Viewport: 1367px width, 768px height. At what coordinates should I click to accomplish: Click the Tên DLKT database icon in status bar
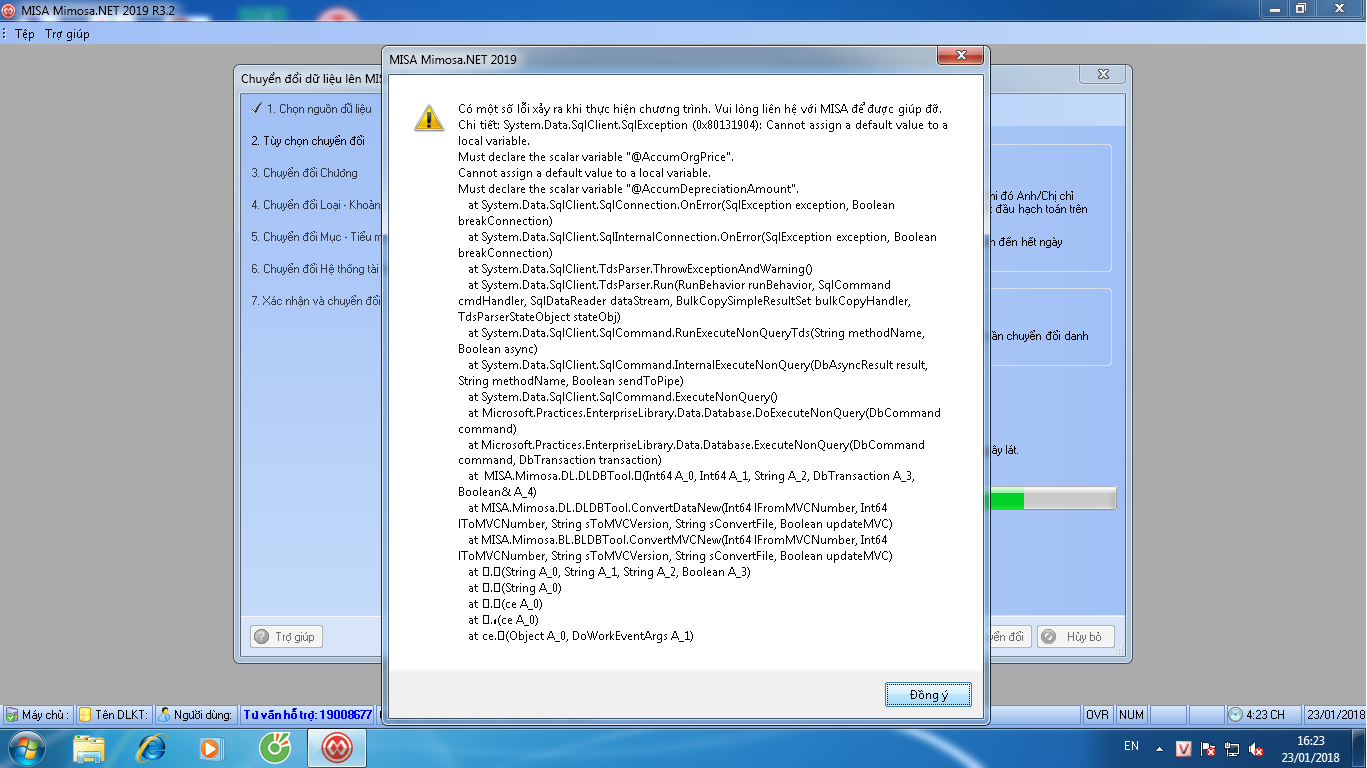[x=86, y=715]
